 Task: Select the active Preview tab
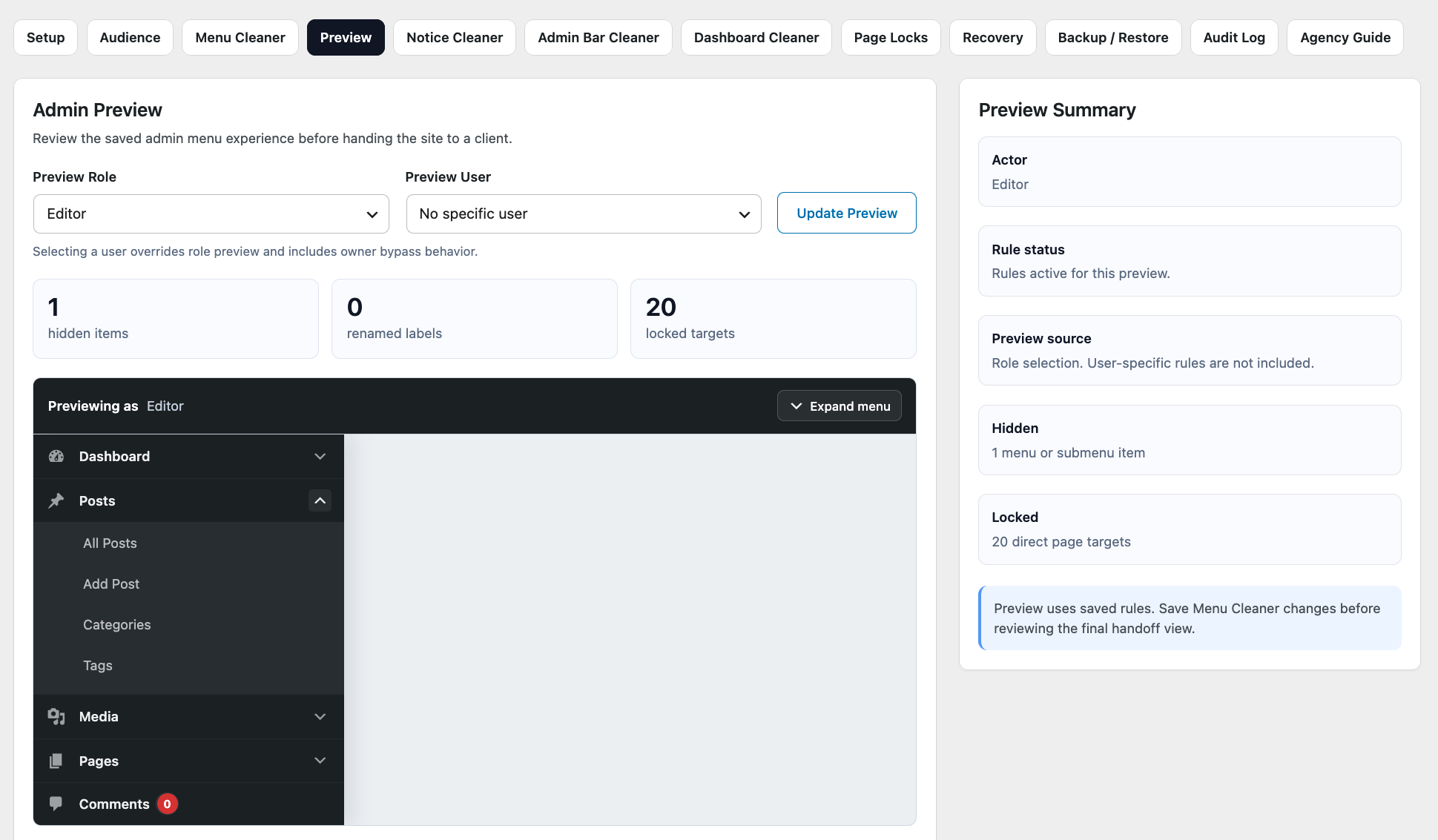(x=346, y=37)
